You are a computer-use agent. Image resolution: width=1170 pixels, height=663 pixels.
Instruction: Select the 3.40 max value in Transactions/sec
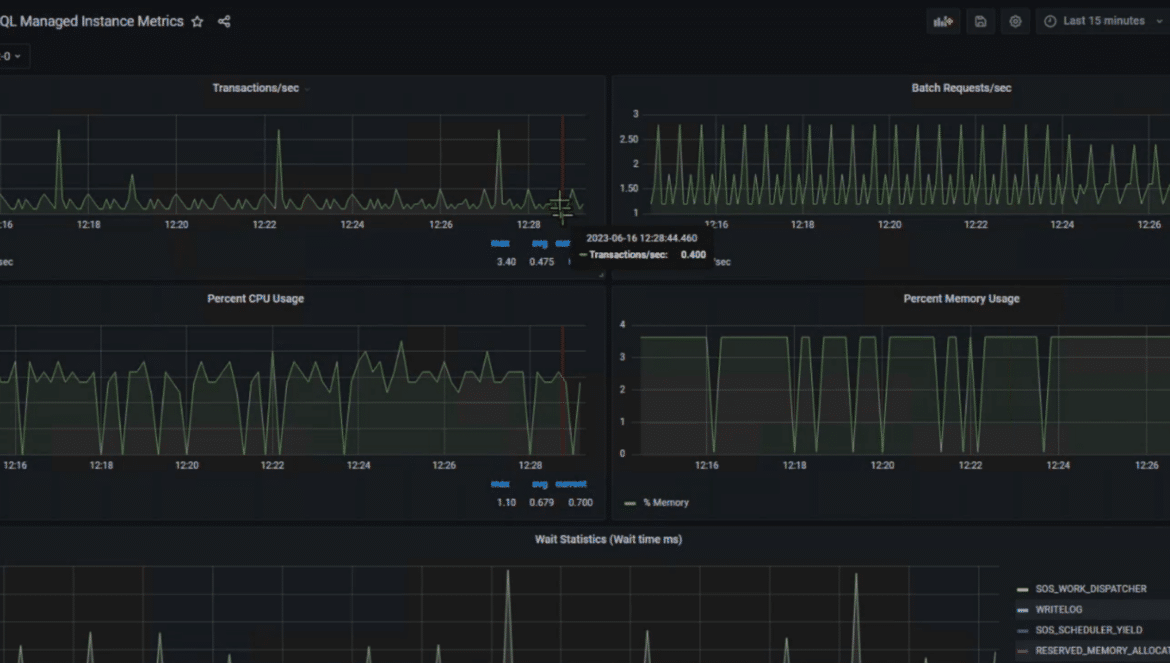pyautogui.click(x=506, y=262)
